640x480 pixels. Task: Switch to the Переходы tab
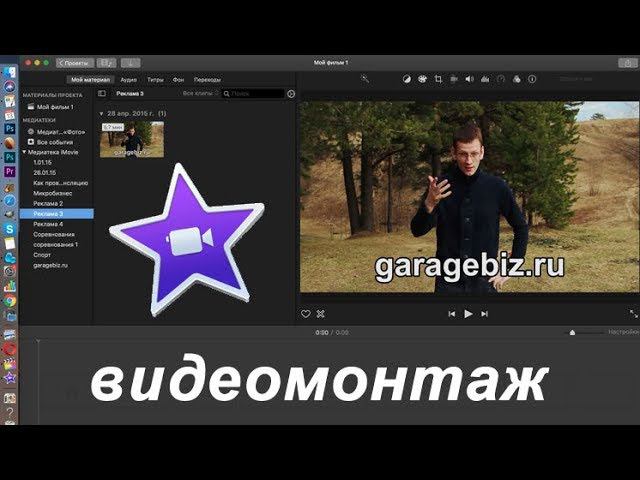207,80
